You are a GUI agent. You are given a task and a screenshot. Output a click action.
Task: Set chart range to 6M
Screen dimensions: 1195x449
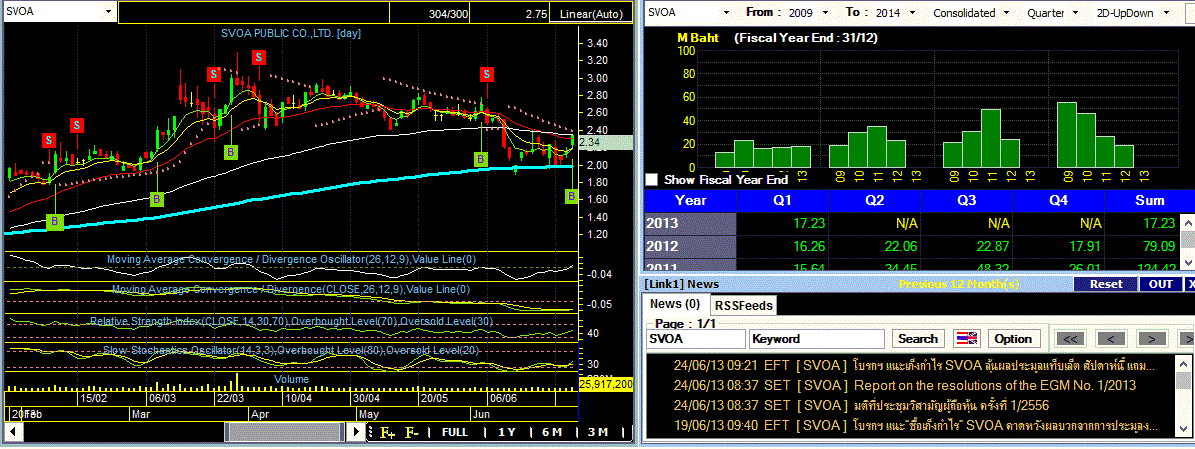click(552, 432)
